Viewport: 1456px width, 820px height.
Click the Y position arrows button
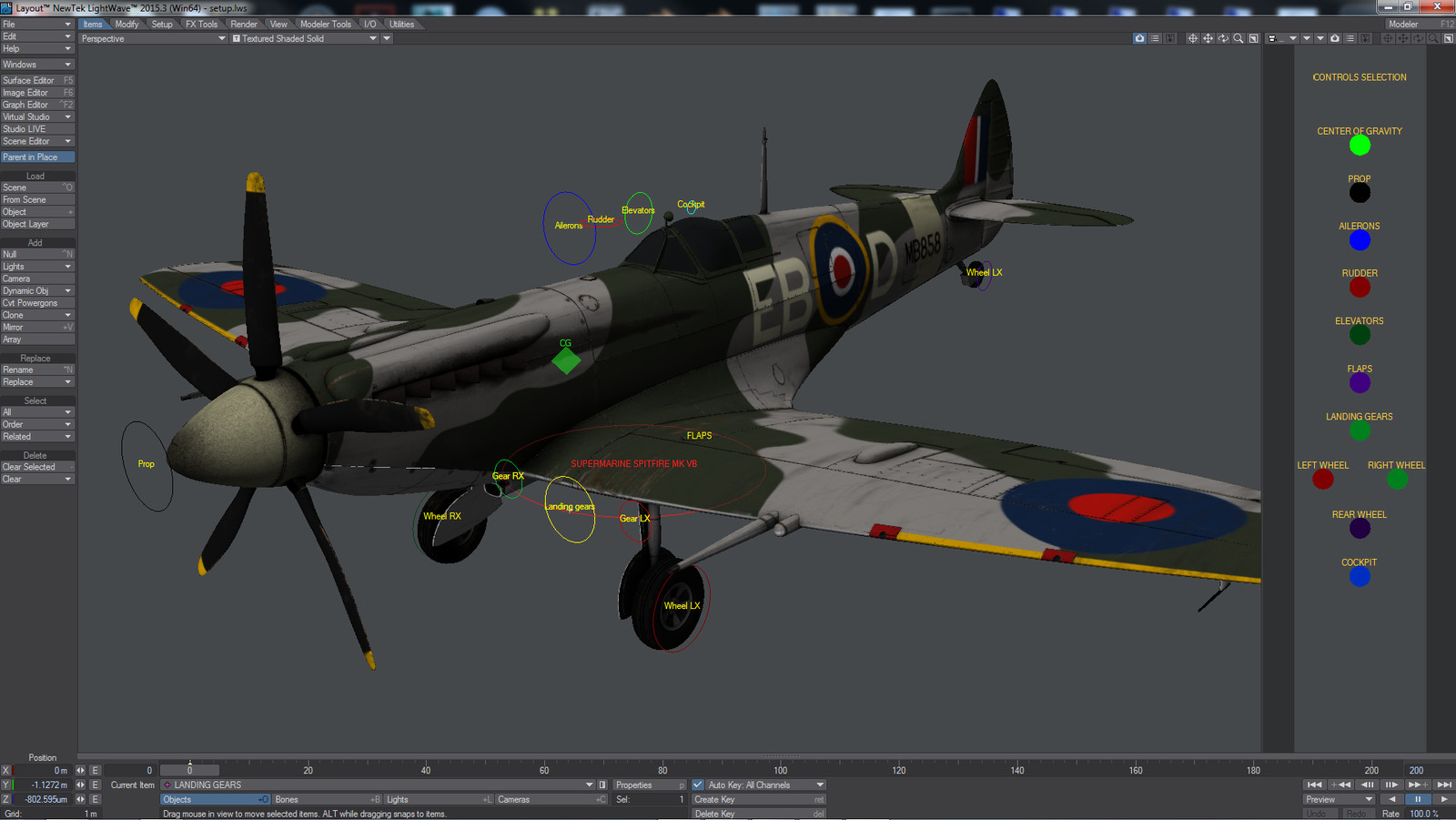click(80, 785)
